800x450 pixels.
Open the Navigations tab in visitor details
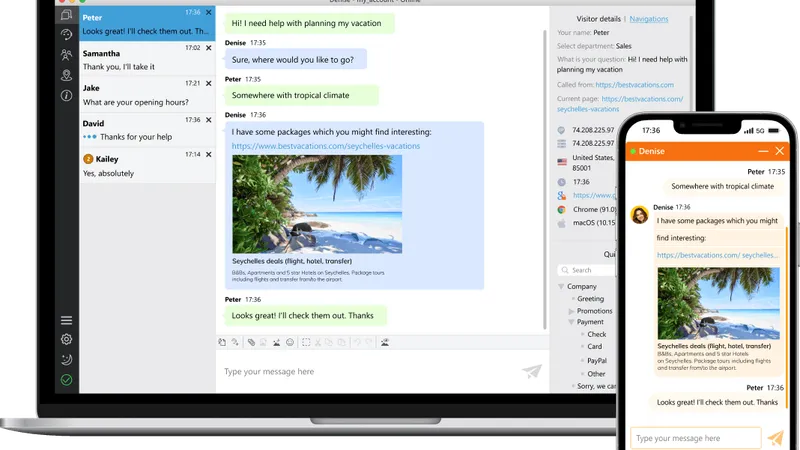(648, 19)
